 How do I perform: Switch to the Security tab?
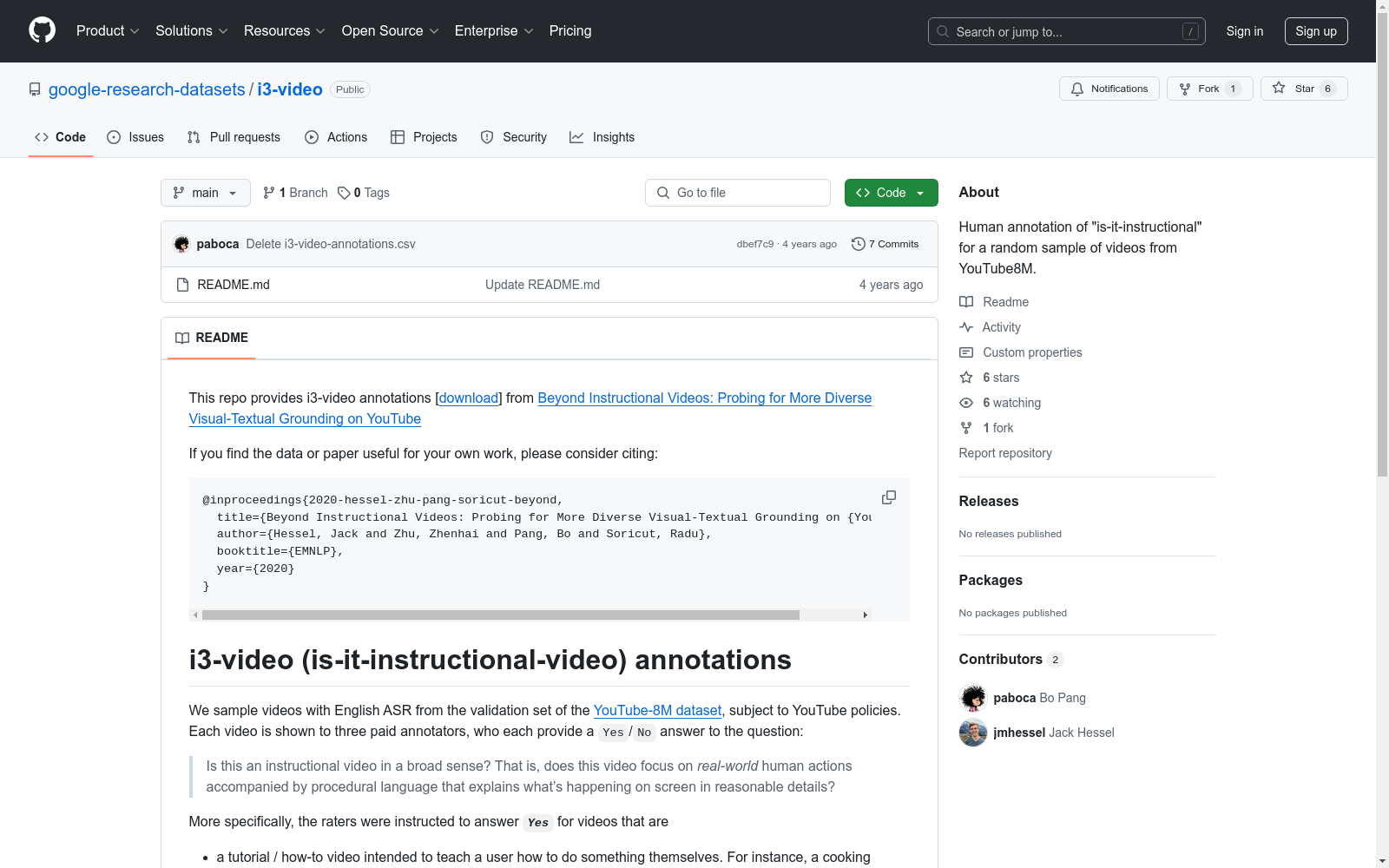514,137
